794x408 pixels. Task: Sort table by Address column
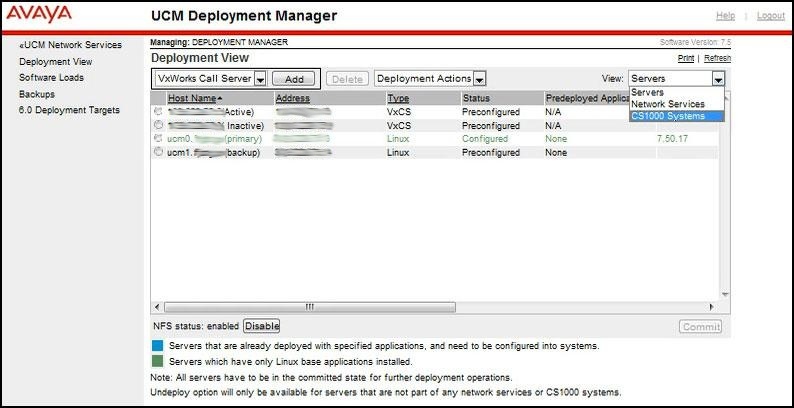[x=293, y=98]
